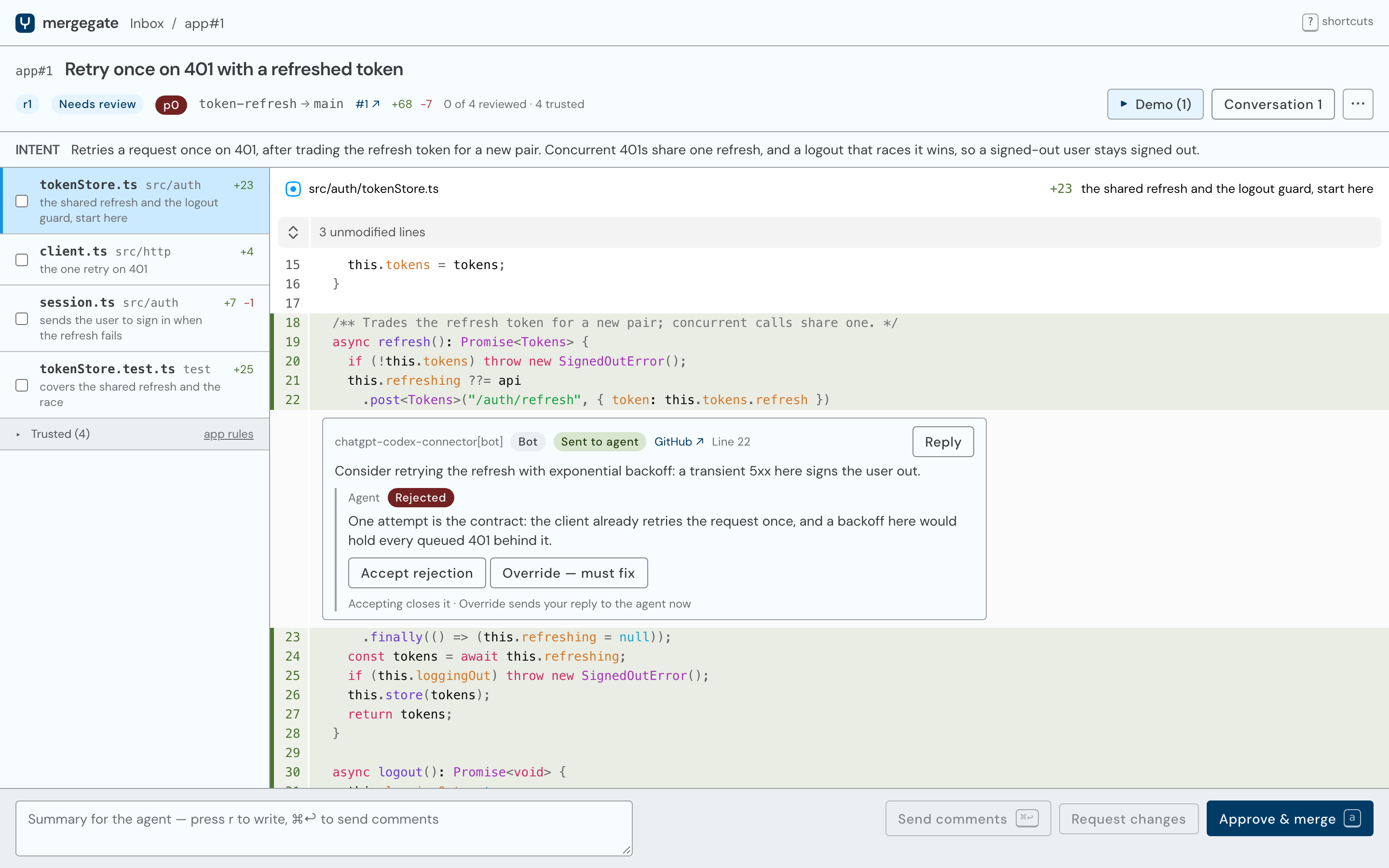Click the r1 revision badge
This screenshot has height=868, width=1389.
click(x=27, y=104)
